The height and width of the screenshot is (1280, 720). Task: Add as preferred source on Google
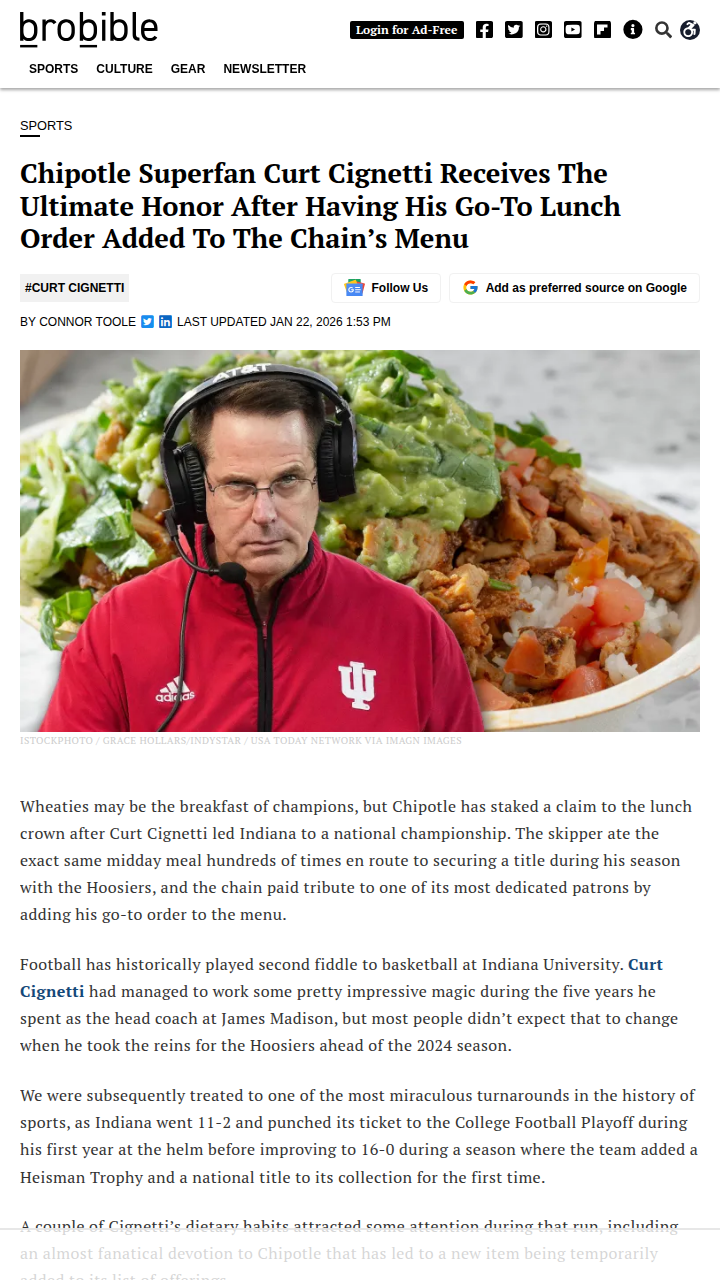pyautogui.click(x=574, y=288)
